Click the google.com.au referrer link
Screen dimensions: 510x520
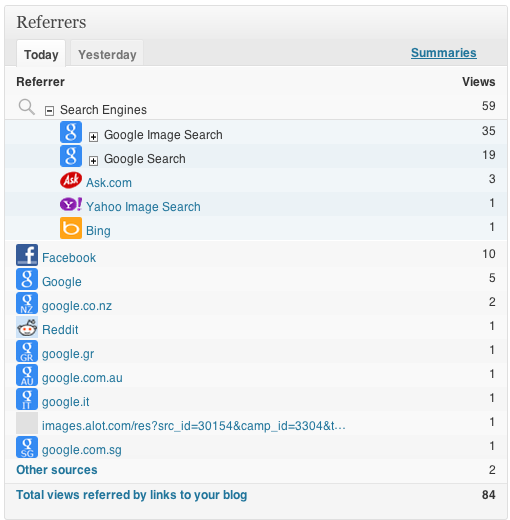point(82,378)
